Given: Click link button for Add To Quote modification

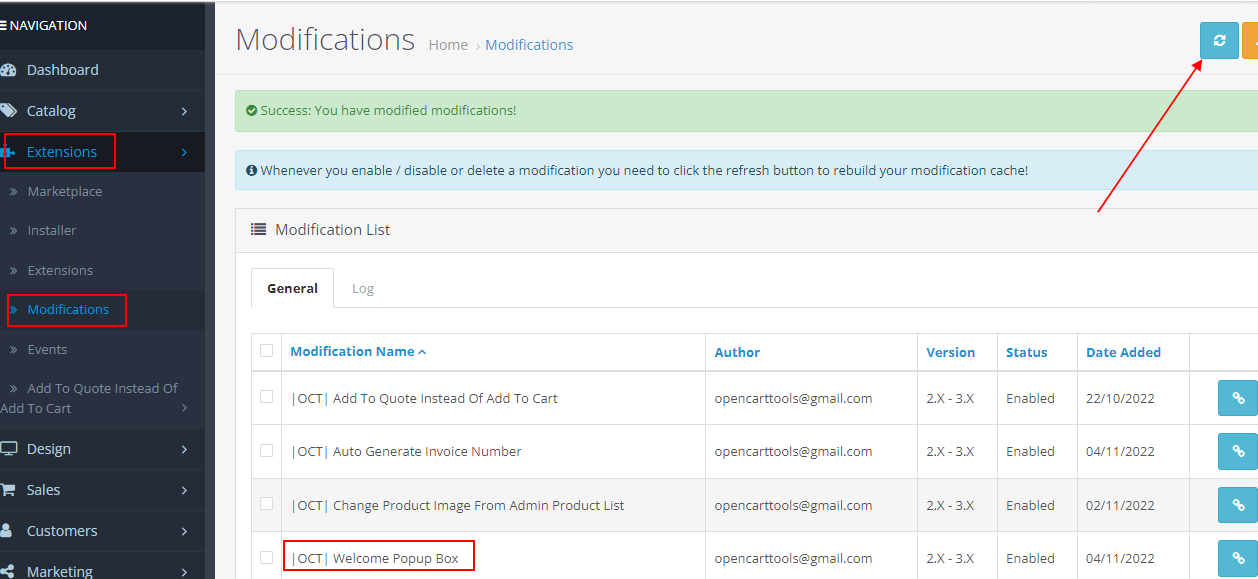Looking at the screenshot, I should click(1237, 398).
